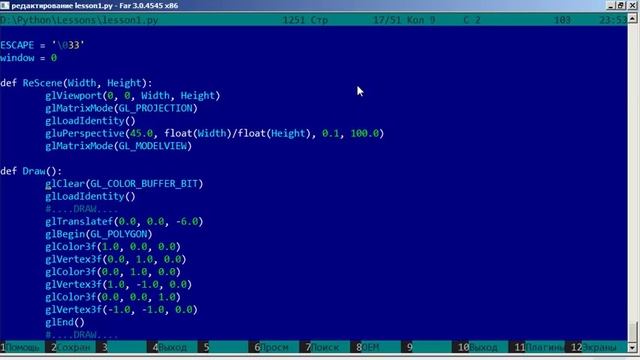Click the line counter 17/51 in status bar
640x360 pixels.
coord(387,20)
